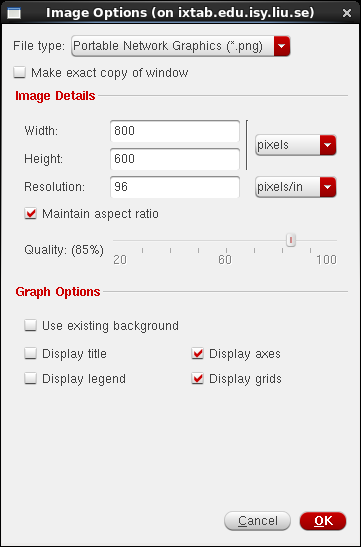Open the File type dropdown arrow
The image size is (361, 547).
(282, 46)
